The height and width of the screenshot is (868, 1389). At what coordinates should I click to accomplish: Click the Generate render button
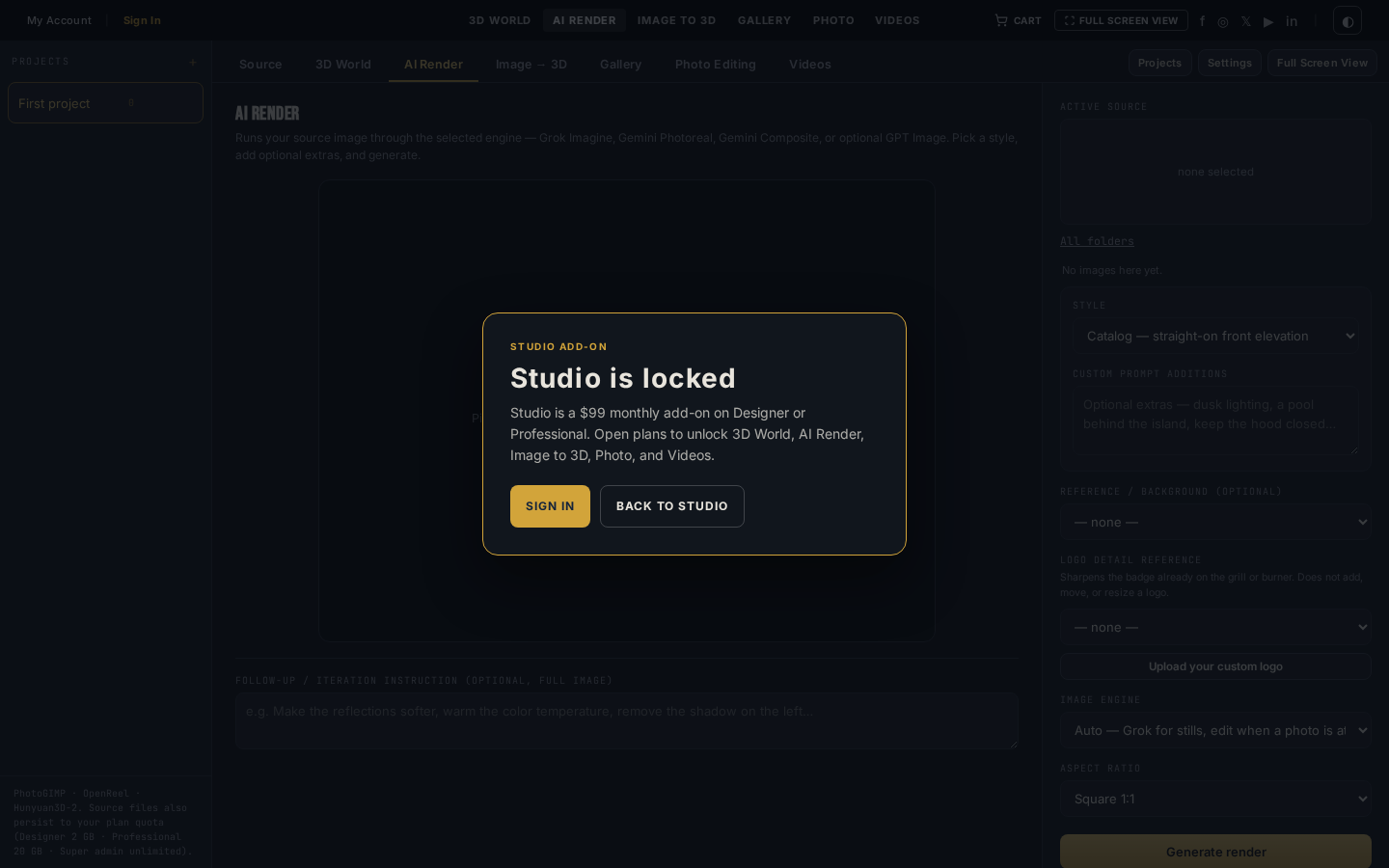[x=1215, y=852]
